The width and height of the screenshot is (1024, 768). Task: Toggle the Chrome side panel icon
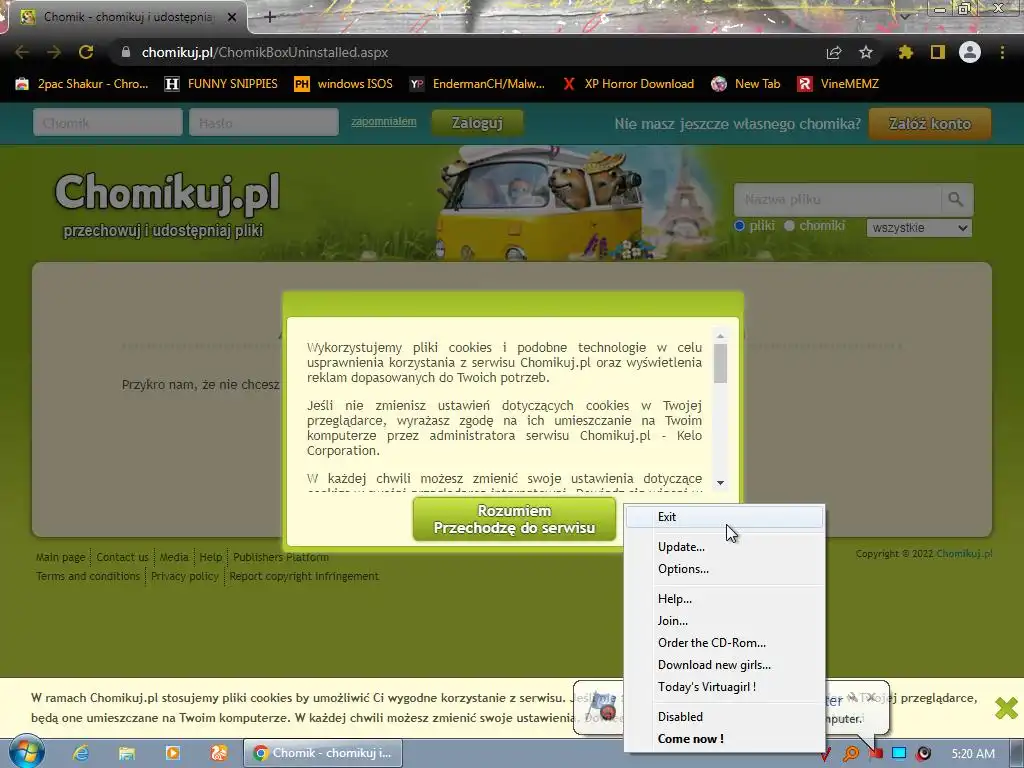click(x=938, y=52)
